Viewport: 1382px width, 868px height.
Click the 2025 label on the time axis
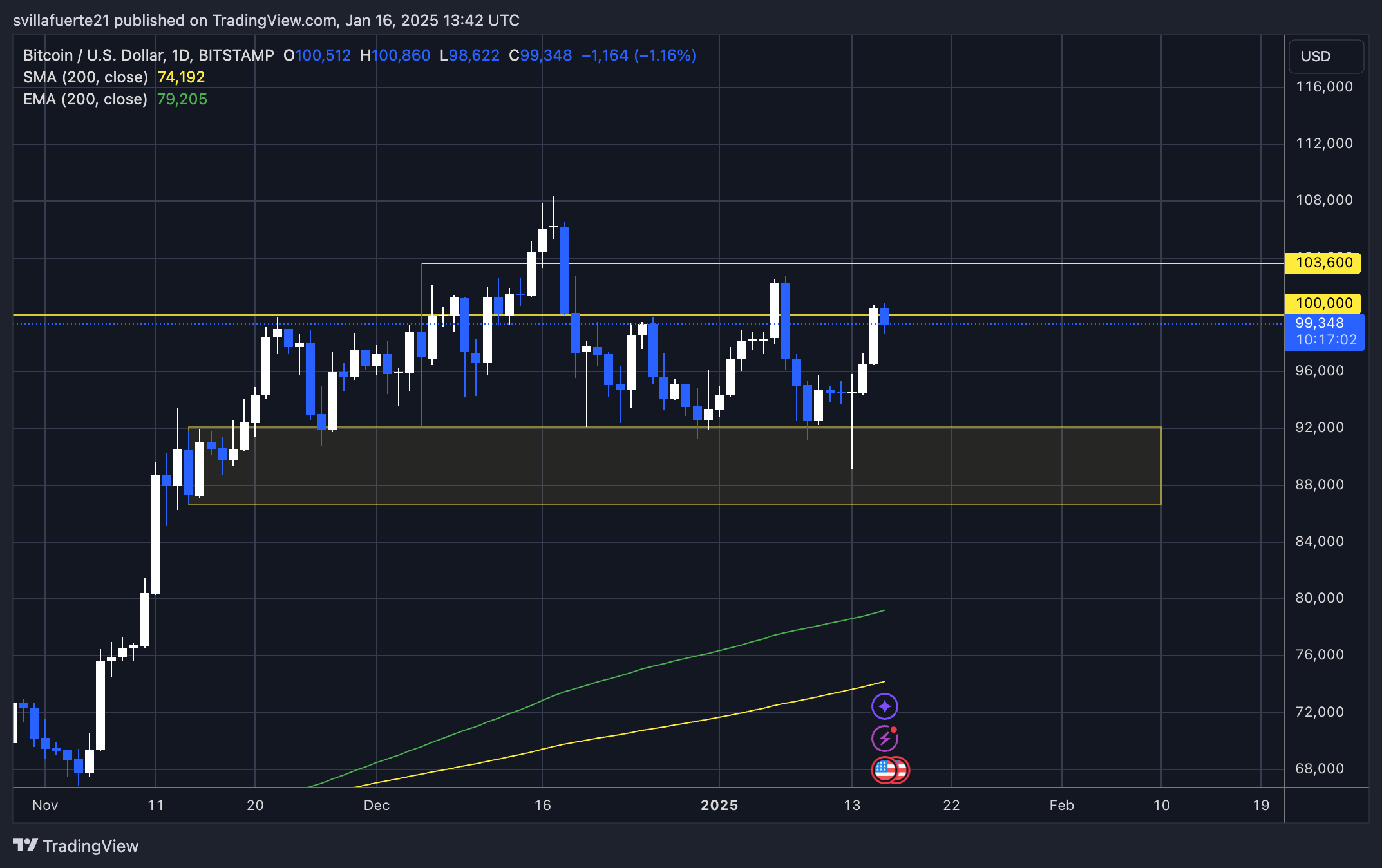coord(719,805)
